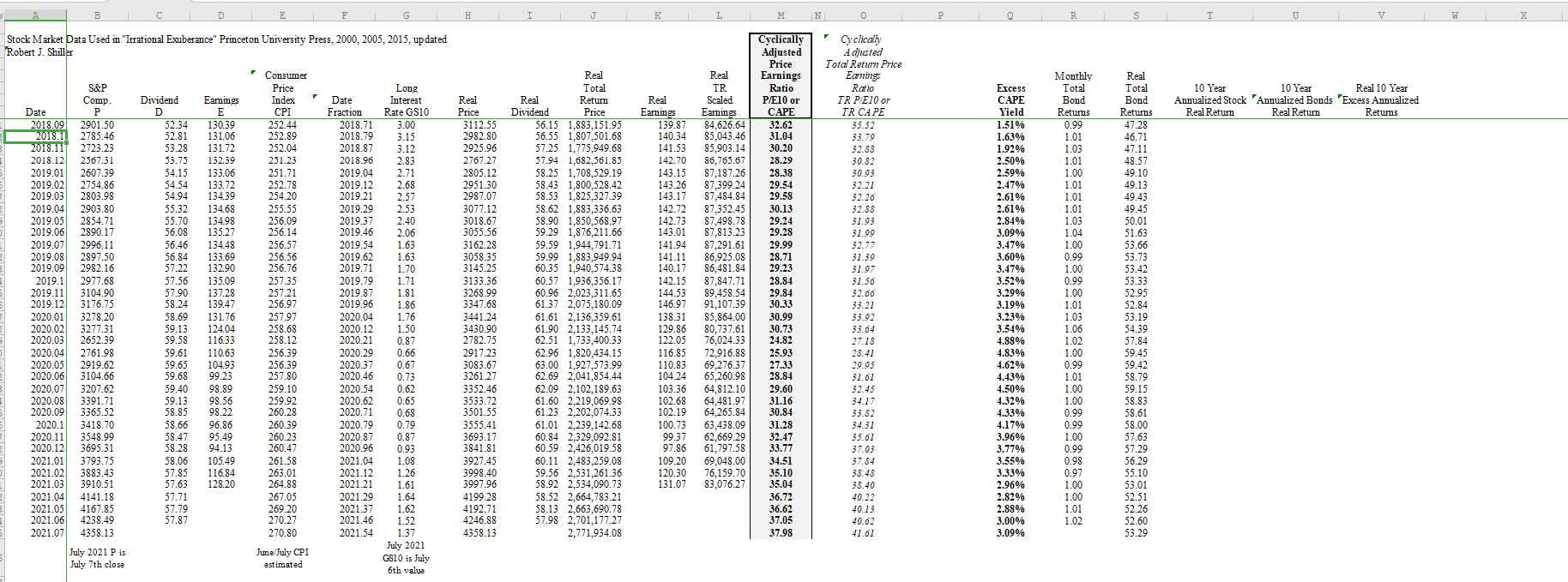Click real earnings value 131.07
The height and width of the screenshot is (582, 1568).
point(672,484)
